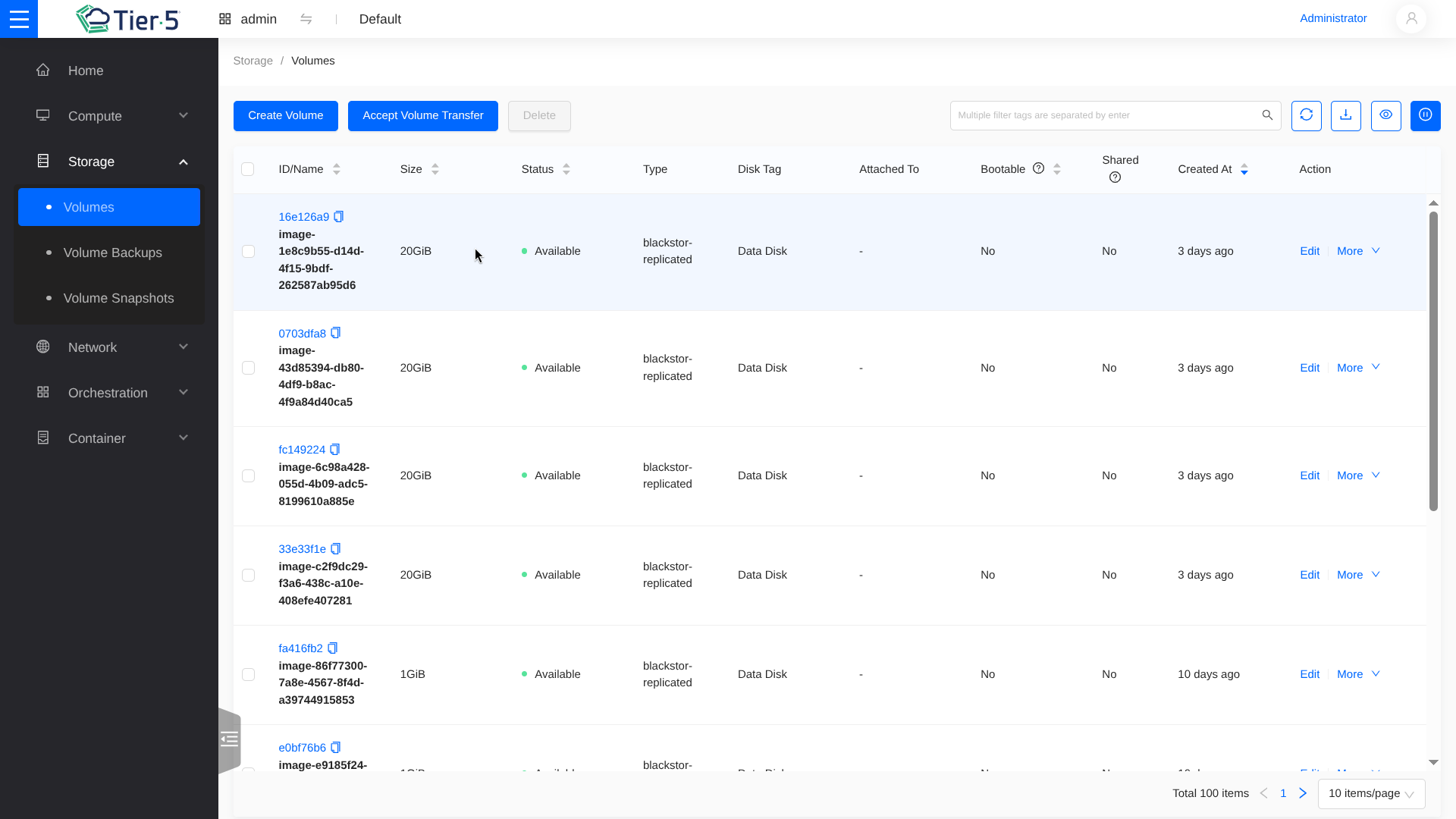Open volume link fc149224
This screenshot has width=1456, height=819.
click(301, 450)
